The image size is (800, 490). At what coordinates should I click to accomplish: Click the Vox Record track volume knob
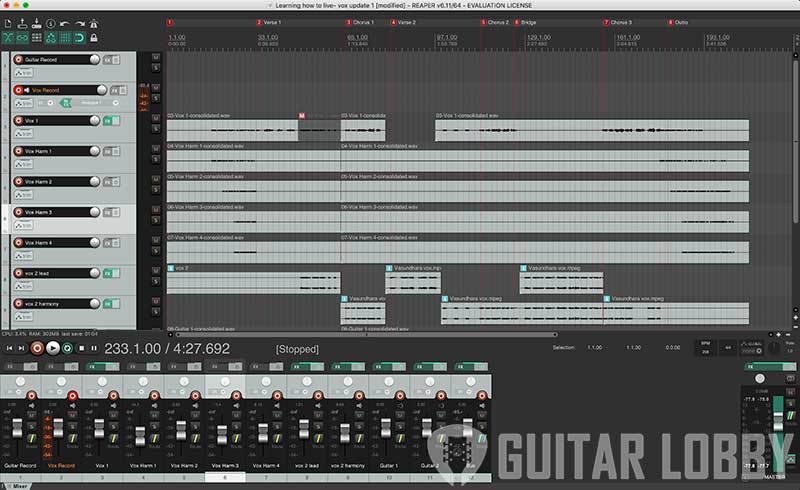point(102,90)
